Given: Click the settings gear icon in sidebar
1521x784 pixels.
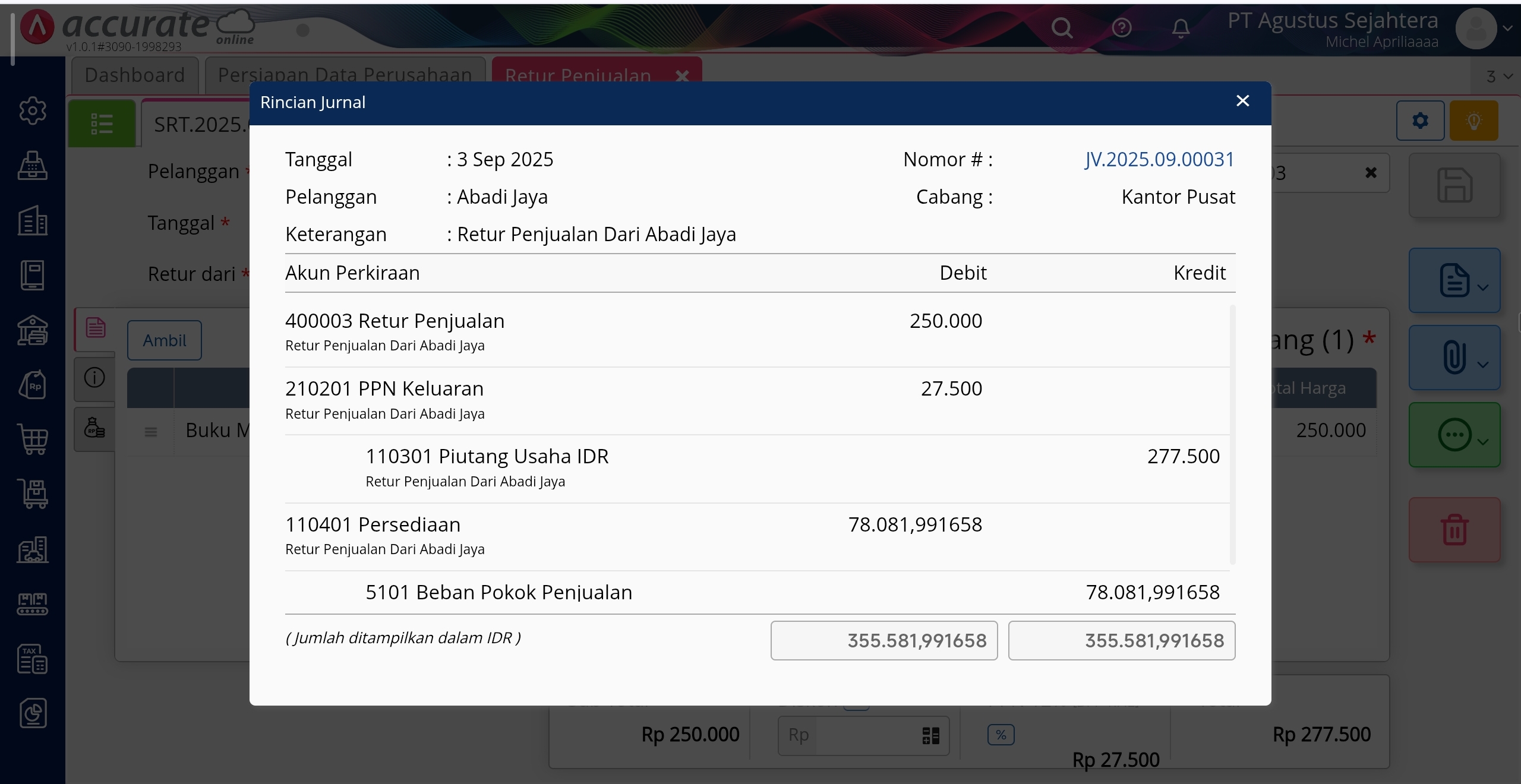Looking at the screenshot, I should tap(33, 110).
